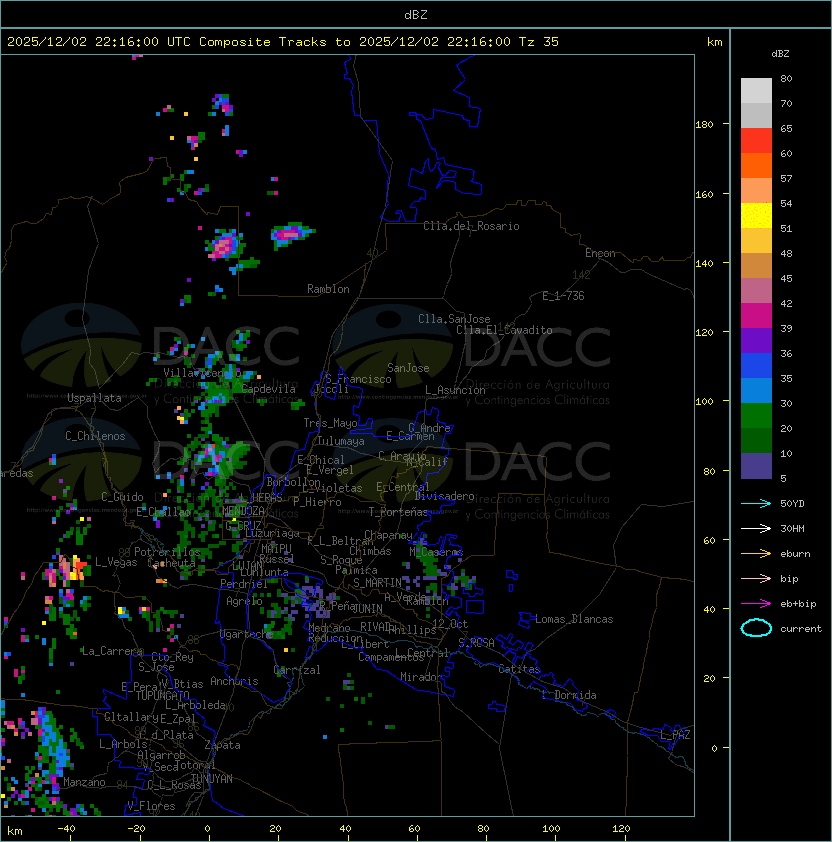Click the L_Dormida label
The image size is (832, 842).
(x=569, y=695)
